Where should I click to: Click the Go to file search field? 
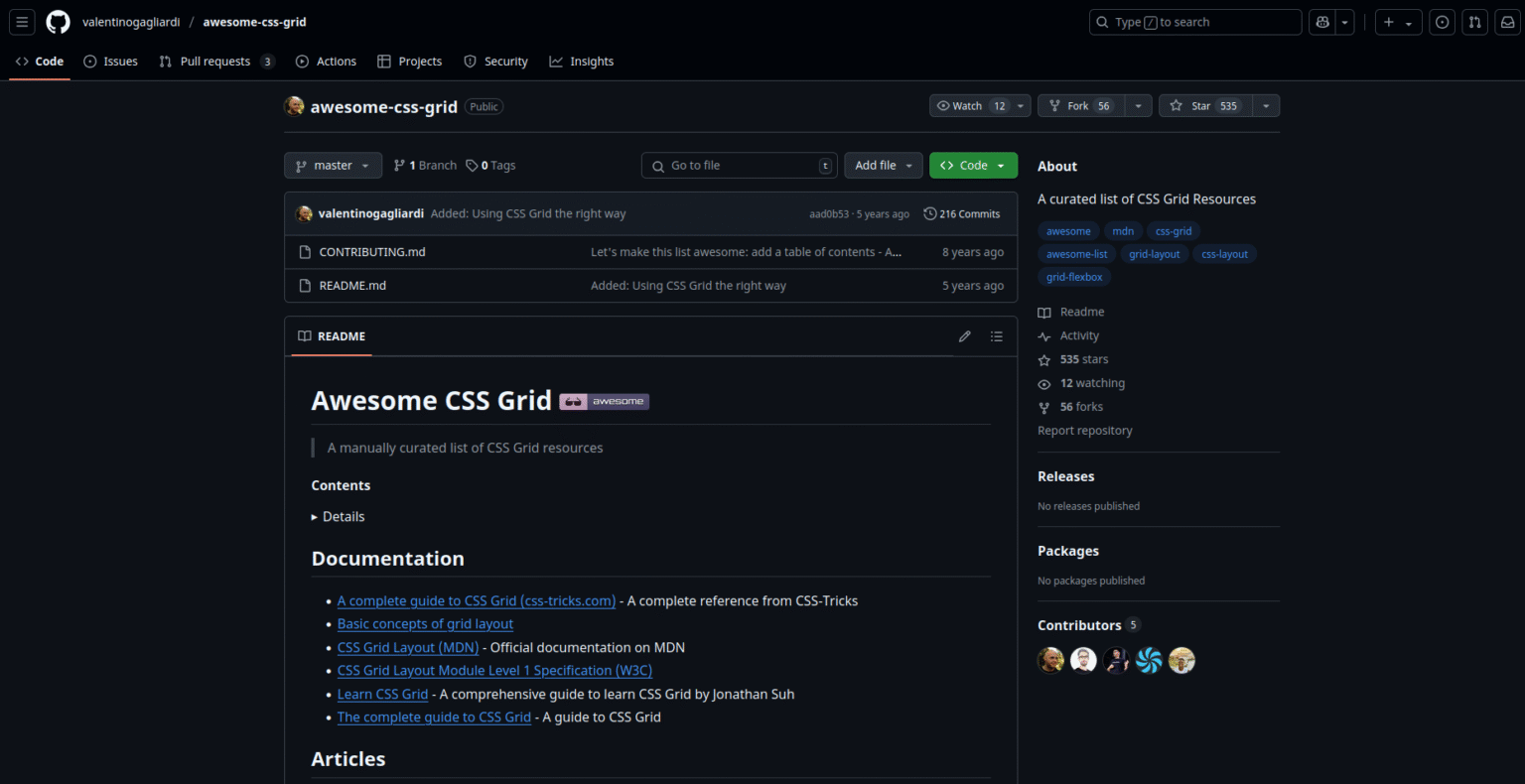click(739, 165)
